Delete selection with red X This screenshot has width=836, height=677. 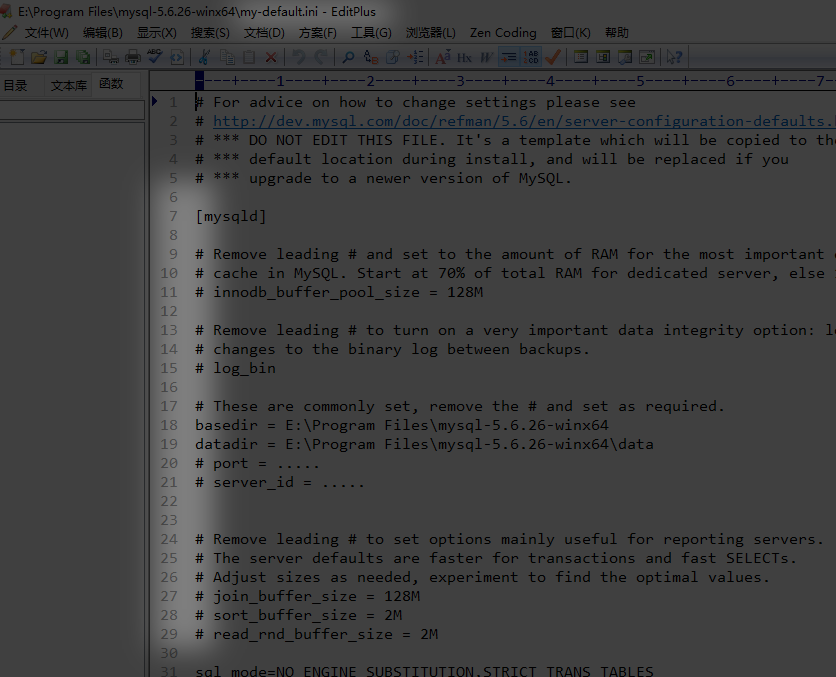click(x=271, y=57)
